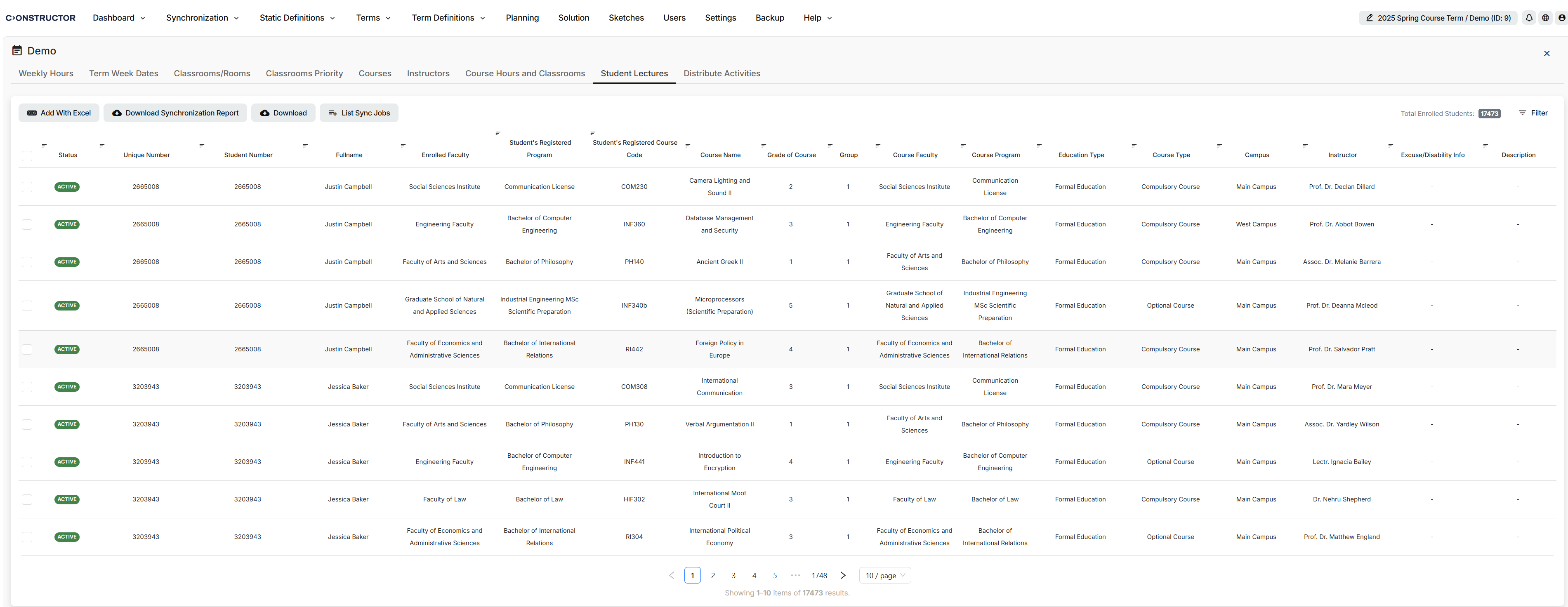Click Download Synchronization Report button
1568x607 pixels.
coord(175,113)
